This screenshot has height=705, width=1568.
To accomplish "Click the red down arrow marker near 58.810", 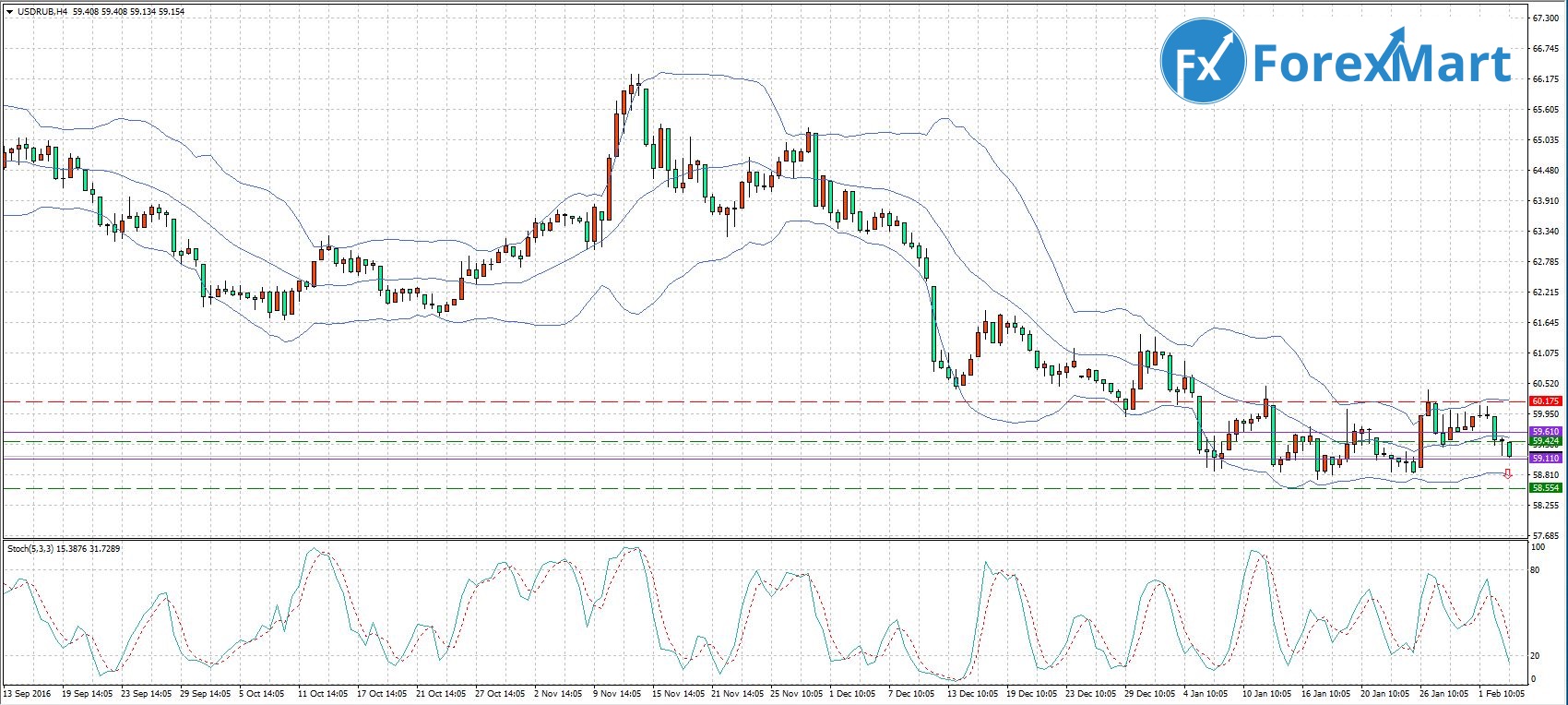I will pos(1508,473).
